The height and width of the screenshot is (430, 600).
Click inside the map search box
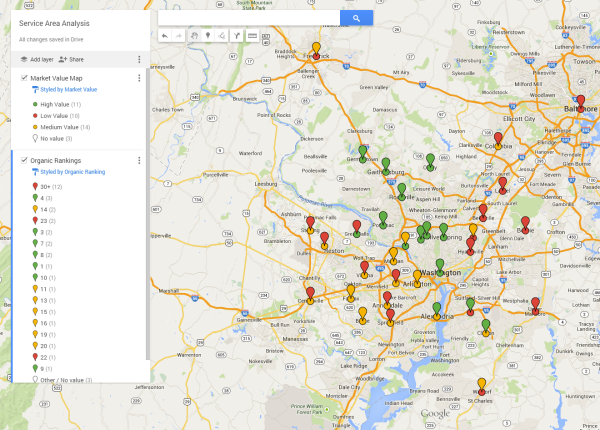coord(249,18)
